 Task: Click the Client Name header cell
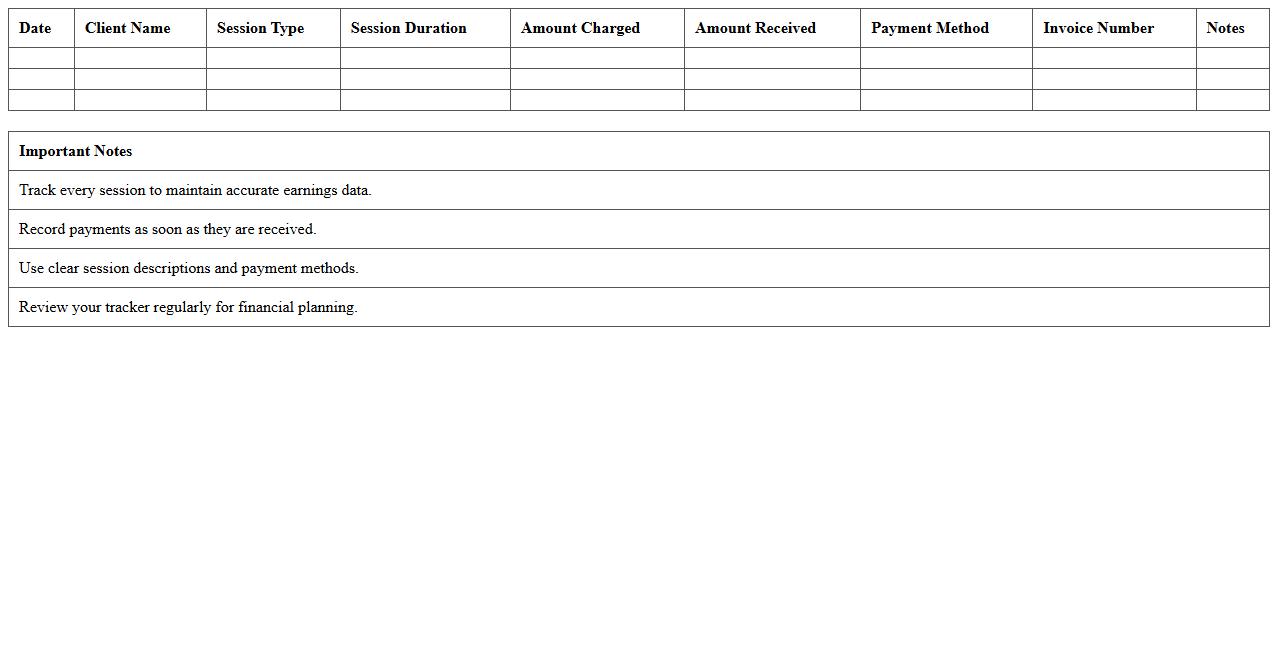(x=127, y=28)
